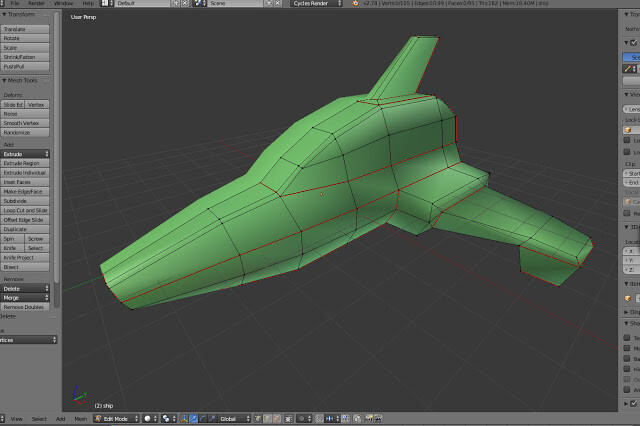Toggle the Backface Culling checkbox in Shading panel
This screenshot has width=640, height=426.
tap(627, 359)
